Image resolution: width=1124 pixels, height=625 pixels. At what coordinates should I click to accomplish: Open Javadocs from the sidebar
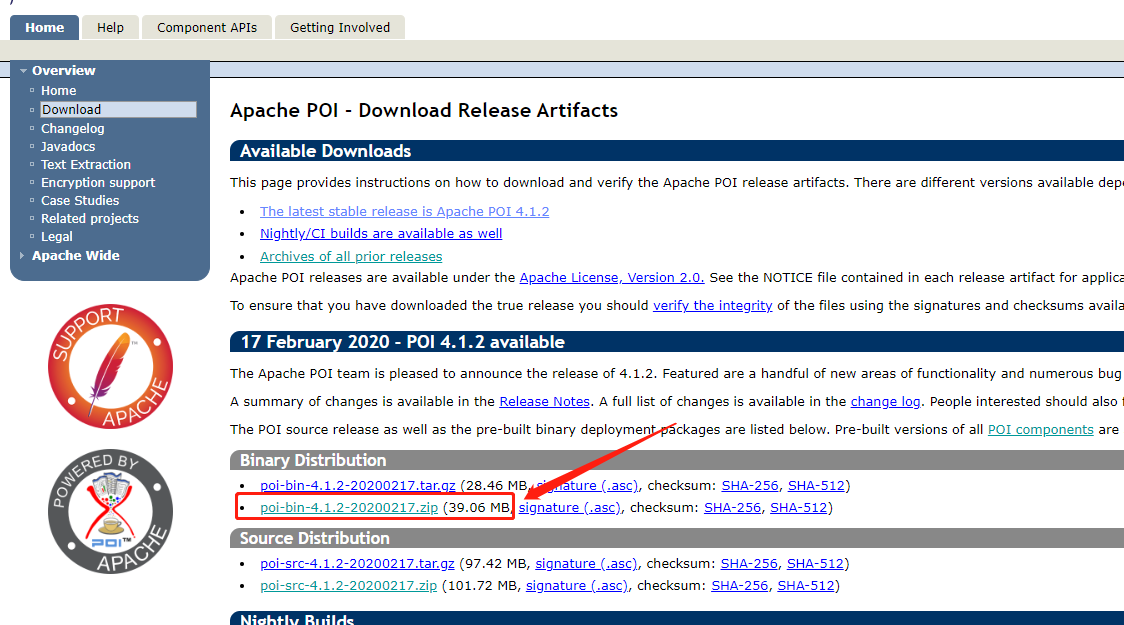[67, 147]
